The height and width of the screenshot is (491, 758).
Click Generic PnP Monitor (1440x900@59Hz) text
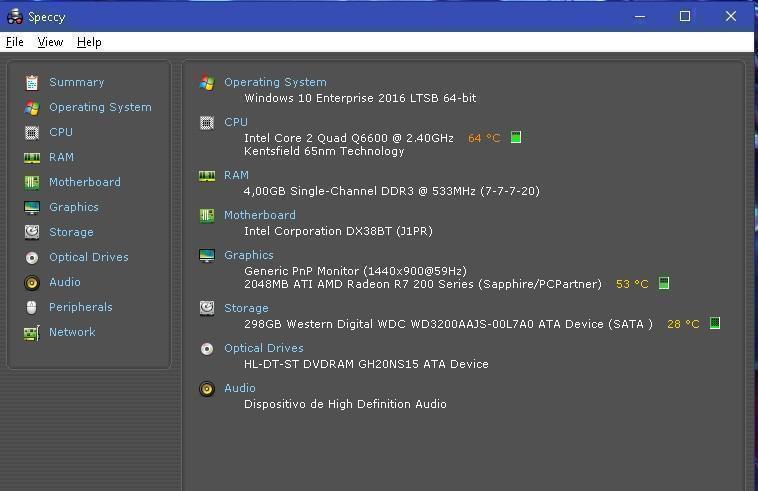[x=355, y=271]
